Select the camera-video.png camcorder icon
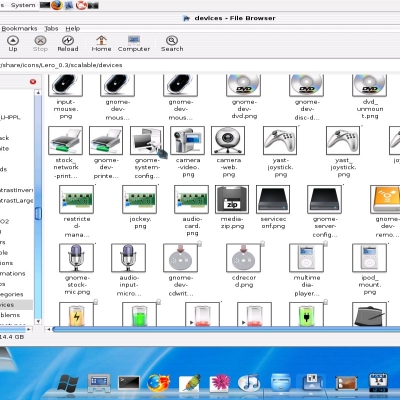This screenshot has height=400, width=400. click(188, 140)
